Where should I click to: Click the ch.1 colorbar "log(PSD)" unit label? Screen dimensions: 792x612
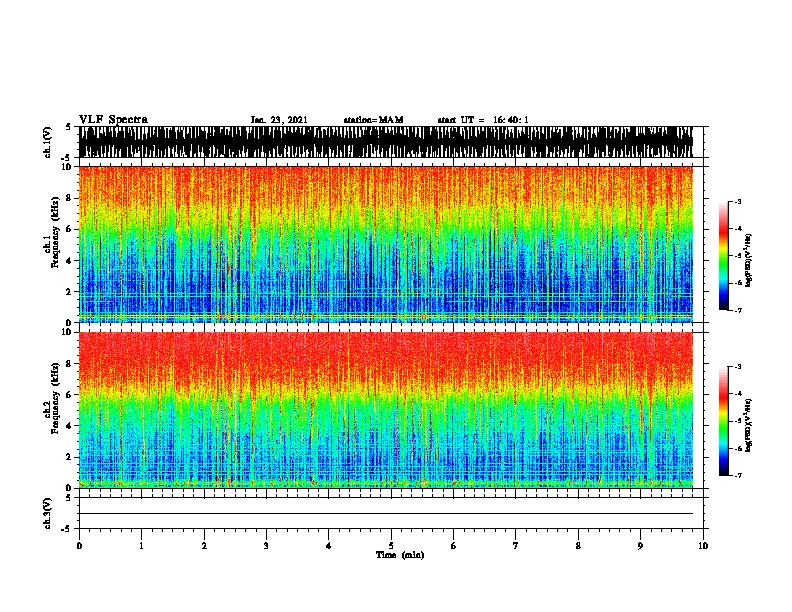(749, 260)
